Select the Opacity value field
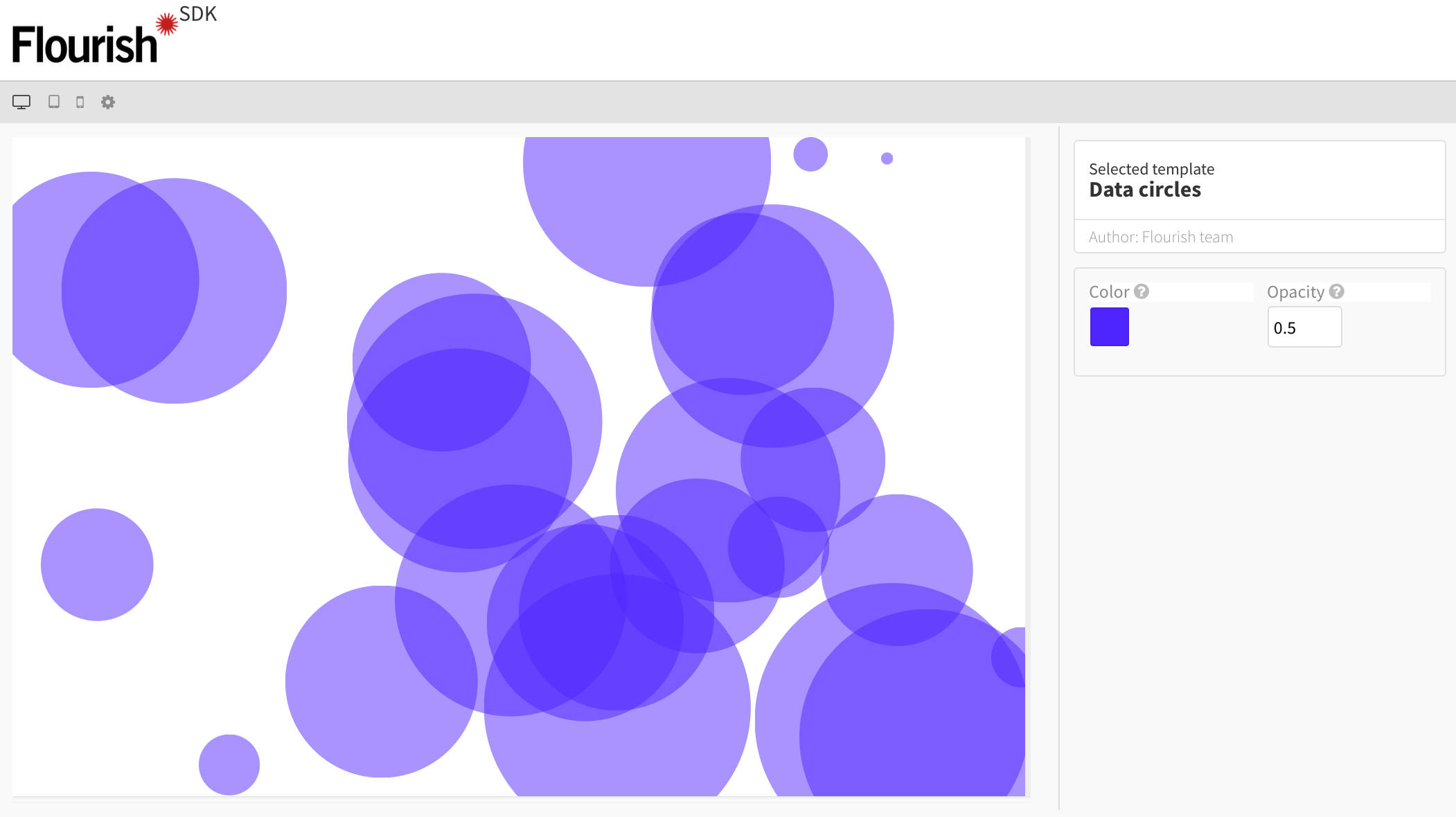Screen dimensions: 1456x817 pos(1304,326)
